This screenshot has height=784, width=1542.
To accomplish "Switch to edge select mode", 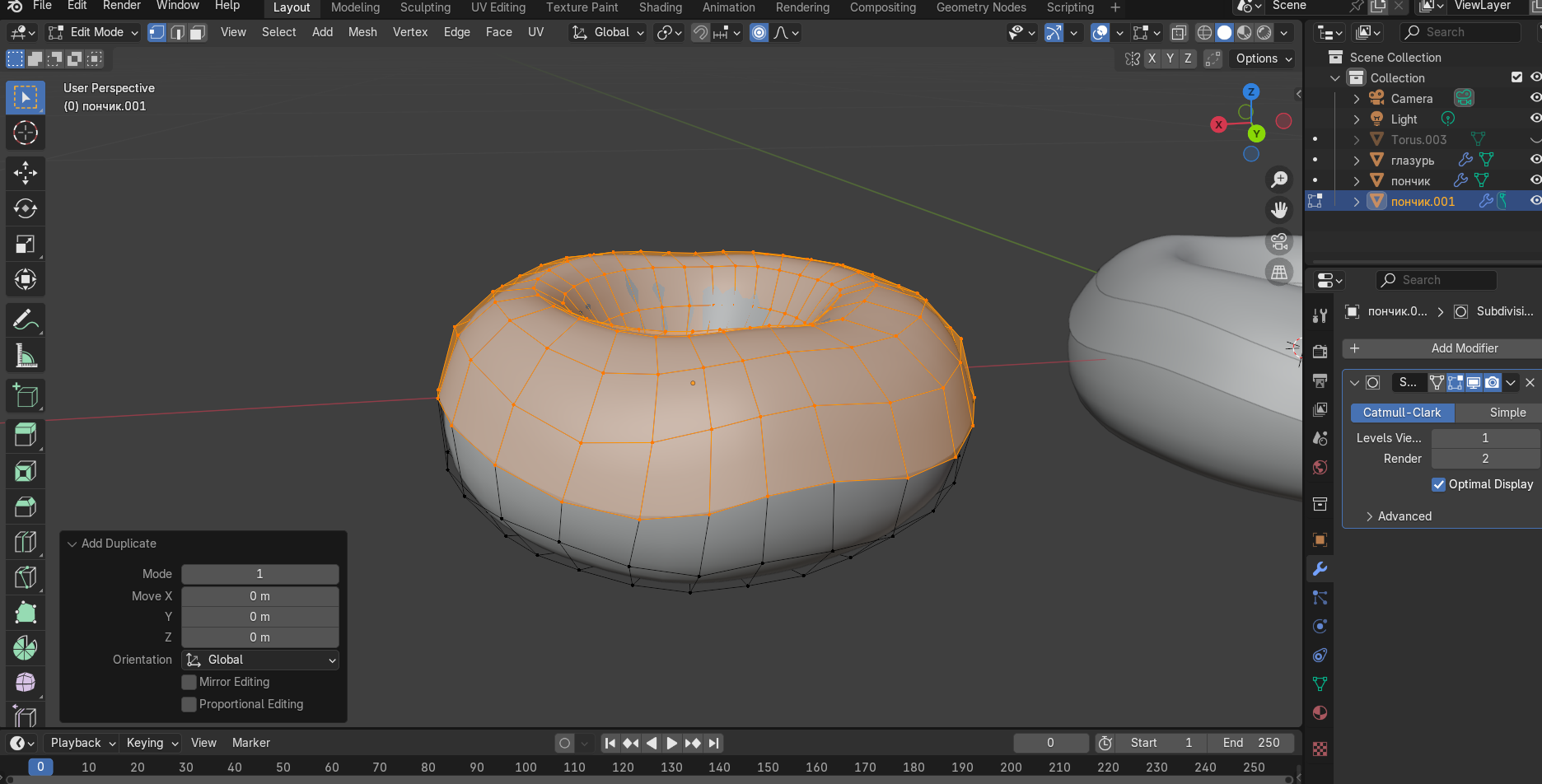I will point(177,32).
